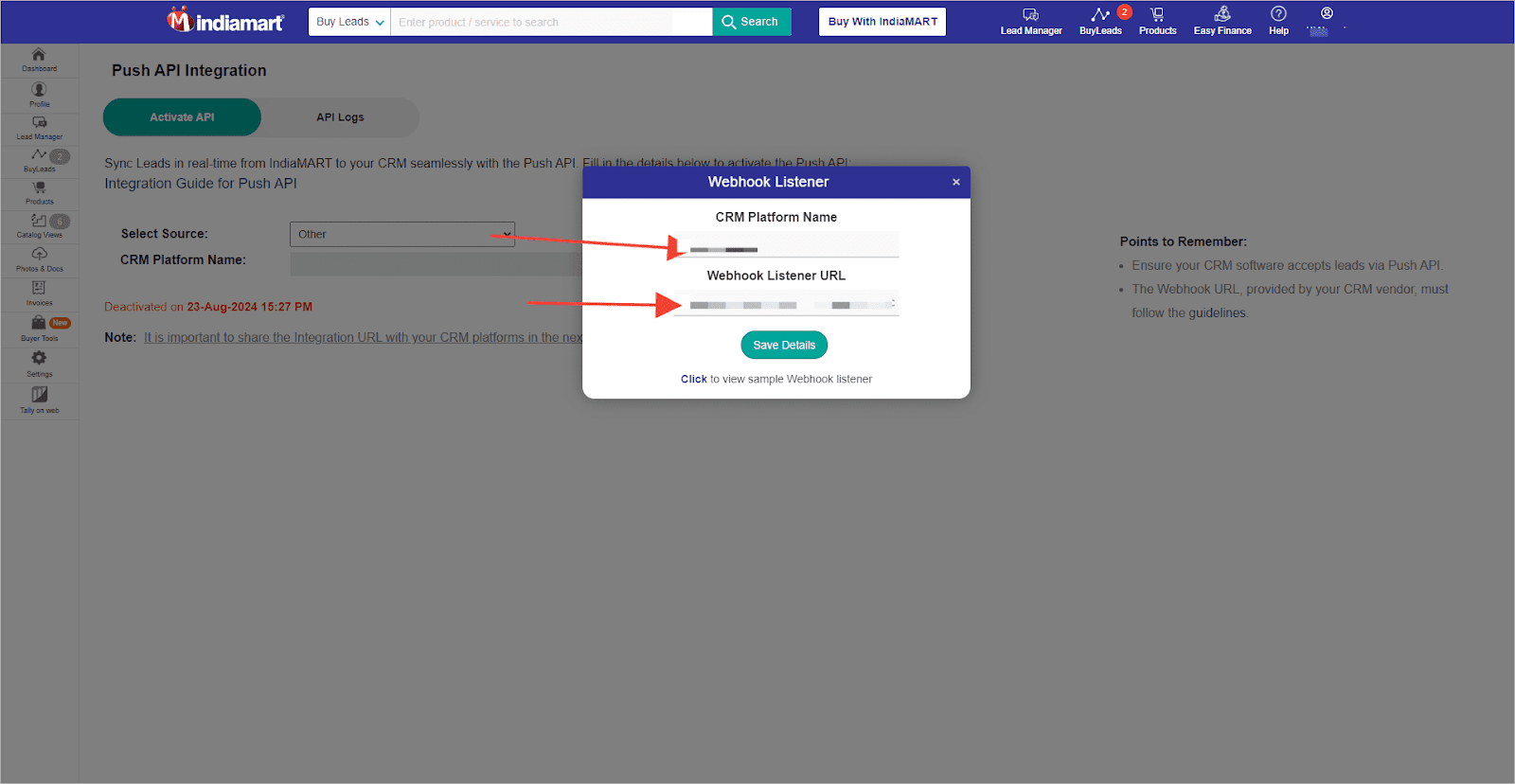
Task: Click the Search button
Action: click(x=752, y=22)
